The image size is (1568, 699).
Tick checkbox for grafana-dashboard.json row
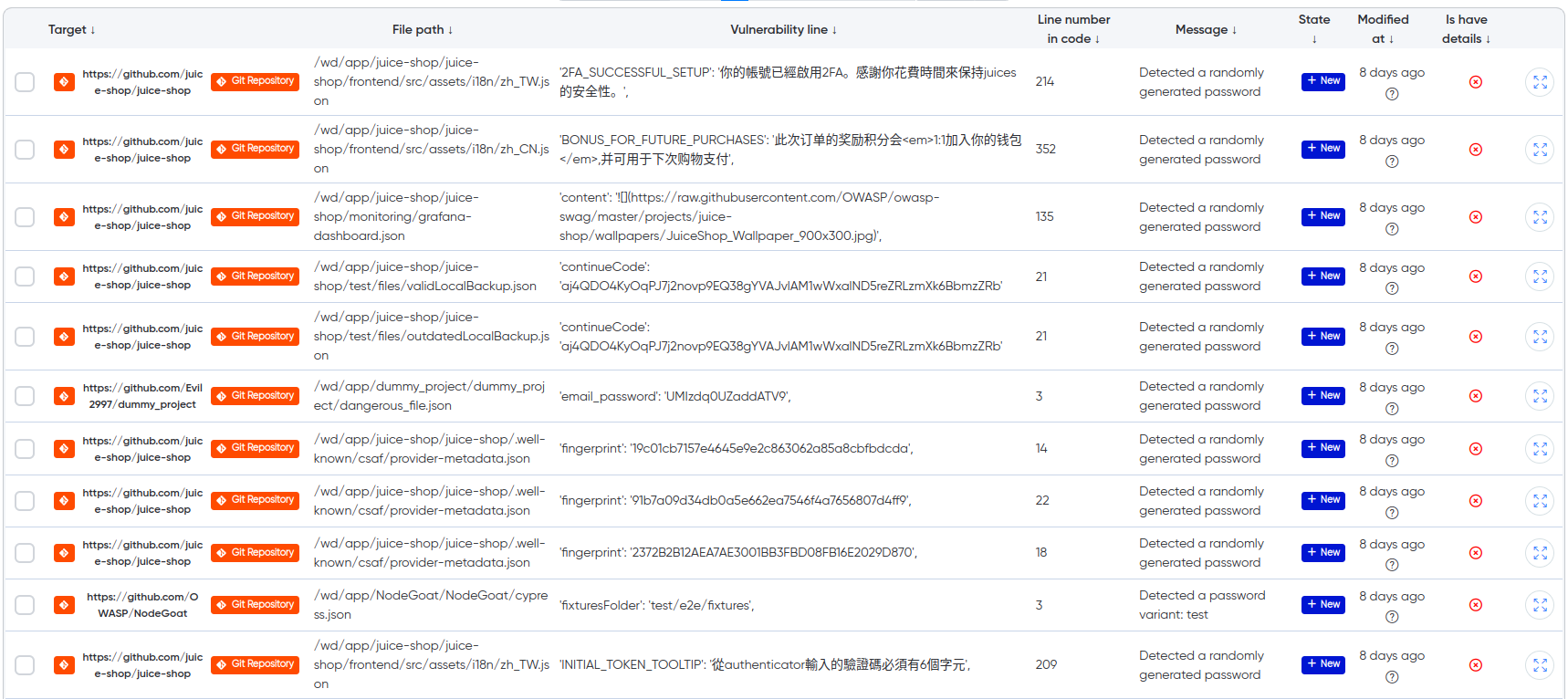click(x=25, y=217)
